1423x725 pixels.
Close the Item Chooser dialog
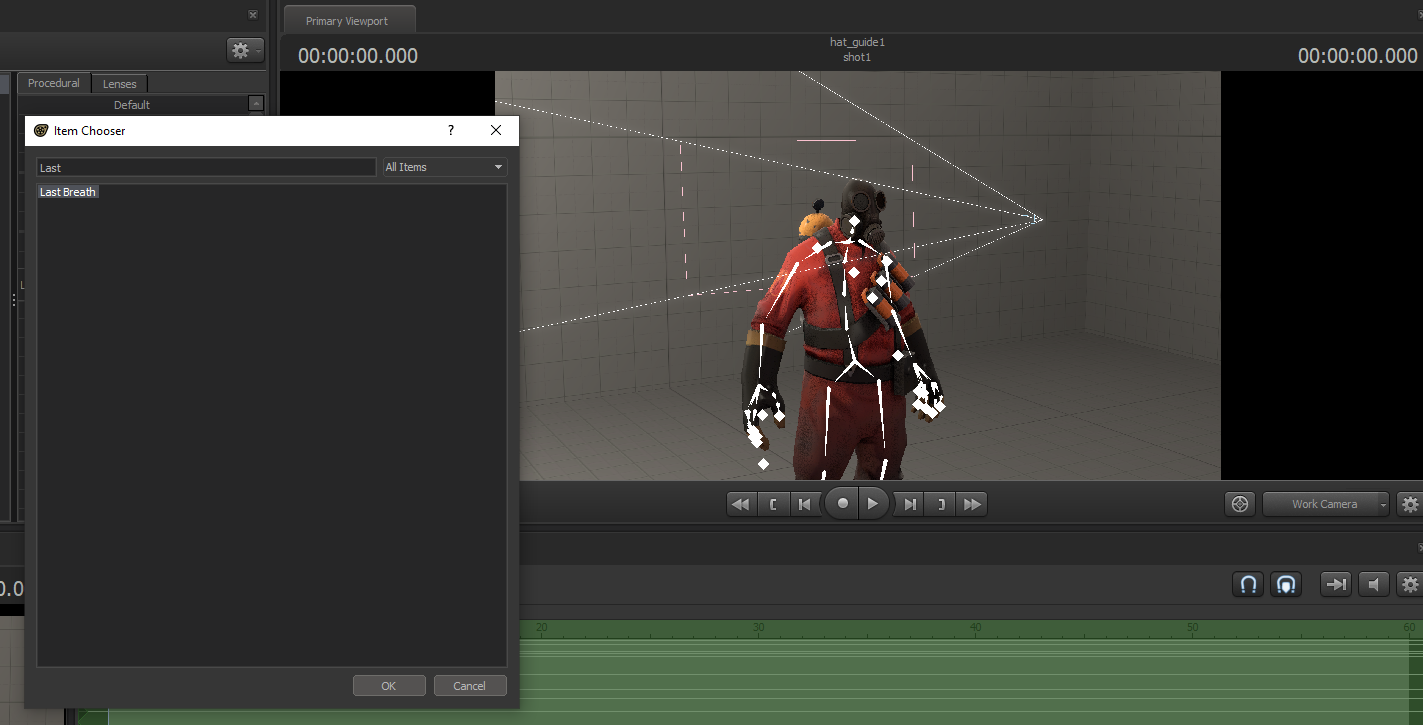[x=496, y=130]
